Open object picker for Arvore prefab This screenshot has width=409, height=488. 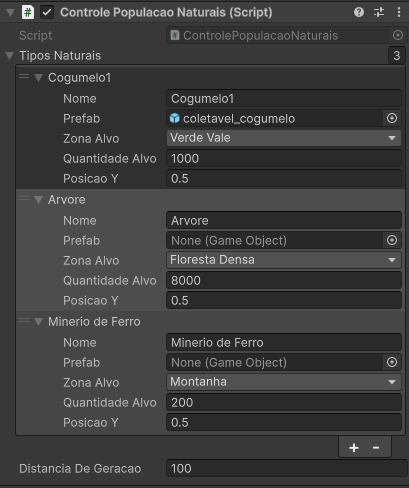click(x=392, y=240)
